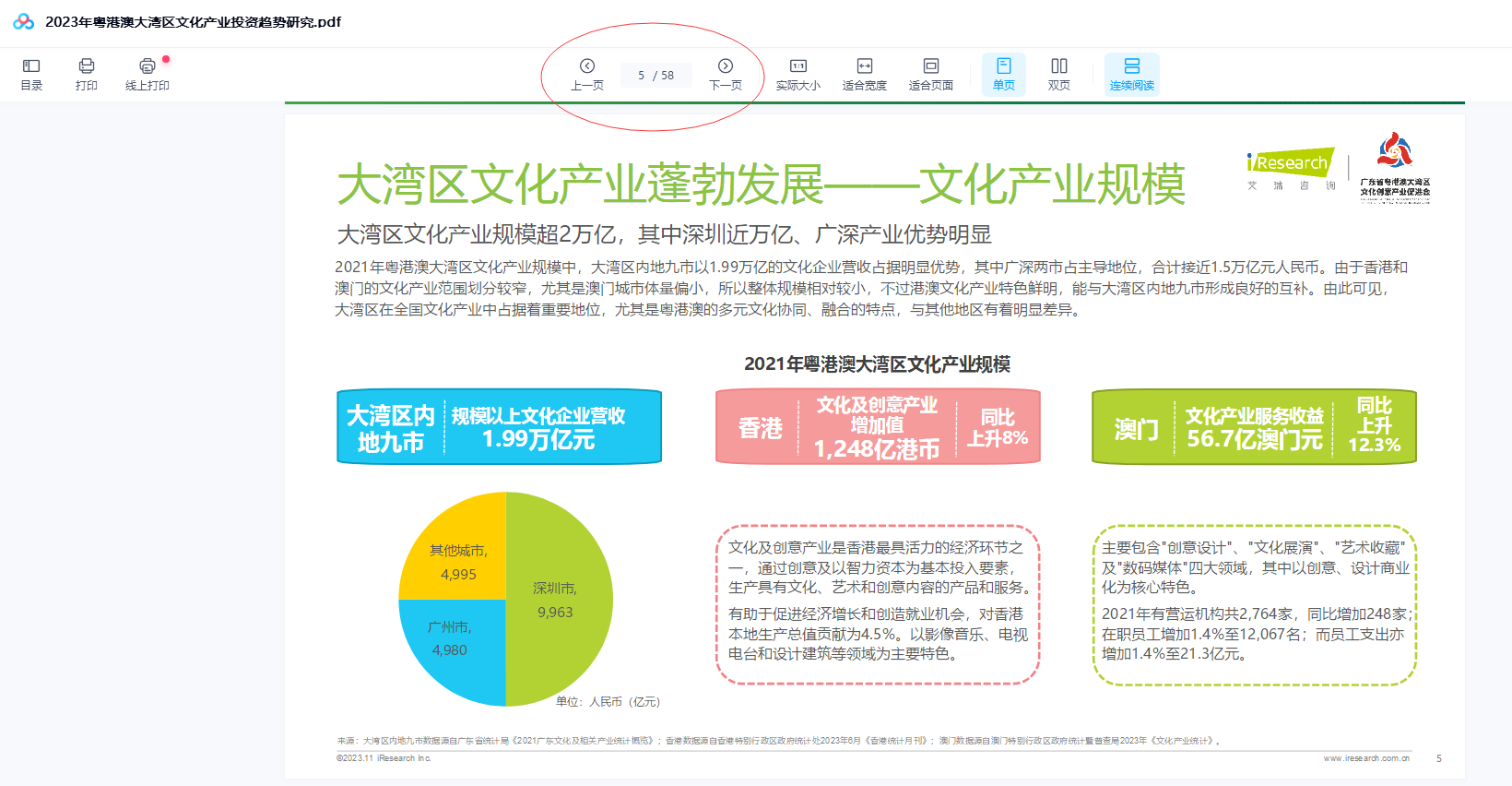
Task: Click the PDF file name in the title bar
Action: (193, 22)
